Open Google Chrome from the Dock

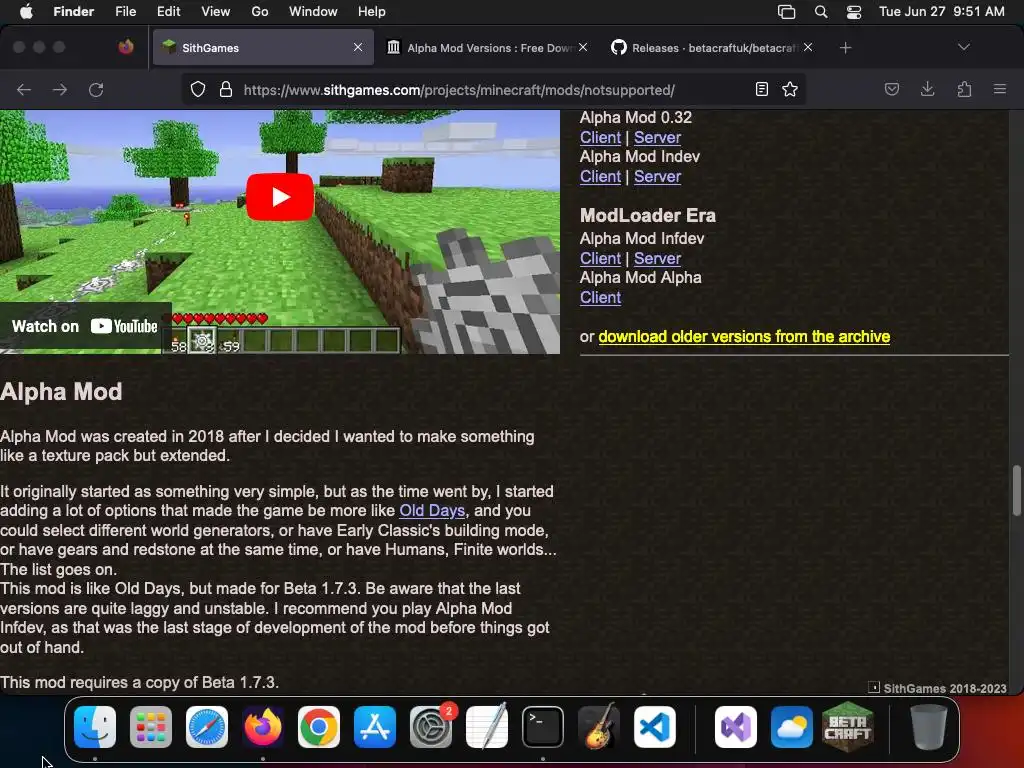319,727
